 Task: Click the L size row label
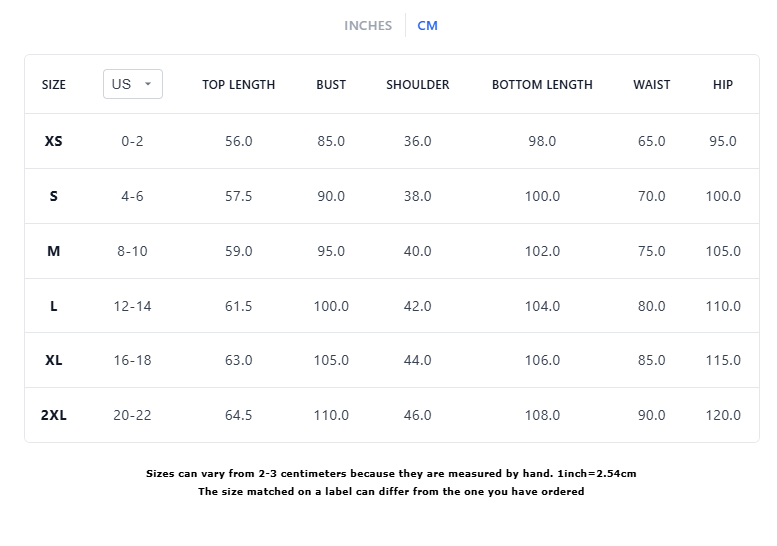pos(54,306)
